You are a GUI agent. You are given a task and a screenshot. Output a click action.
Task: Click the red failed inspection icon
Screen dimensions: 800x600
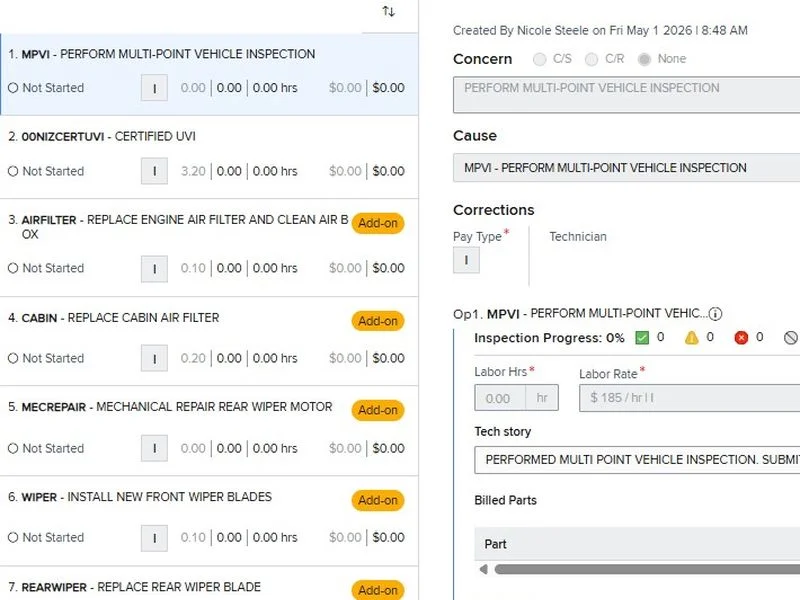pyautogui.click(x=741, y=338)
